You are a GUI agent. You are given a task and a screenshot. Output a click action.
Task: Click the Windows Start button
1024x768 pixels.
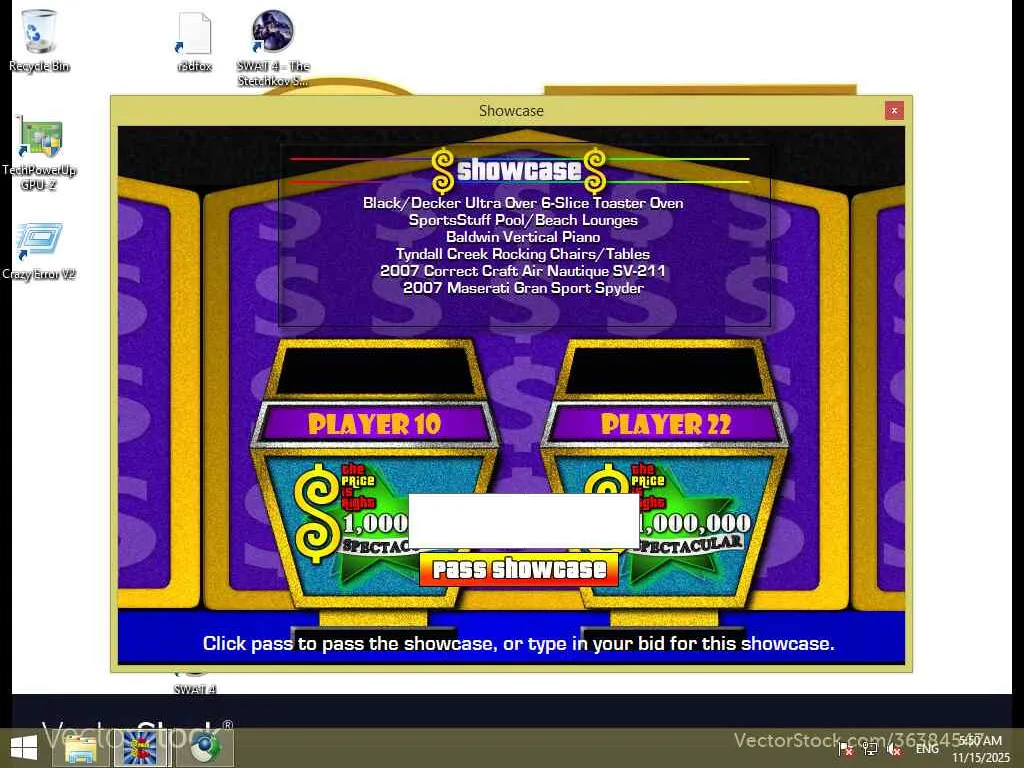(x=24, y=748)
